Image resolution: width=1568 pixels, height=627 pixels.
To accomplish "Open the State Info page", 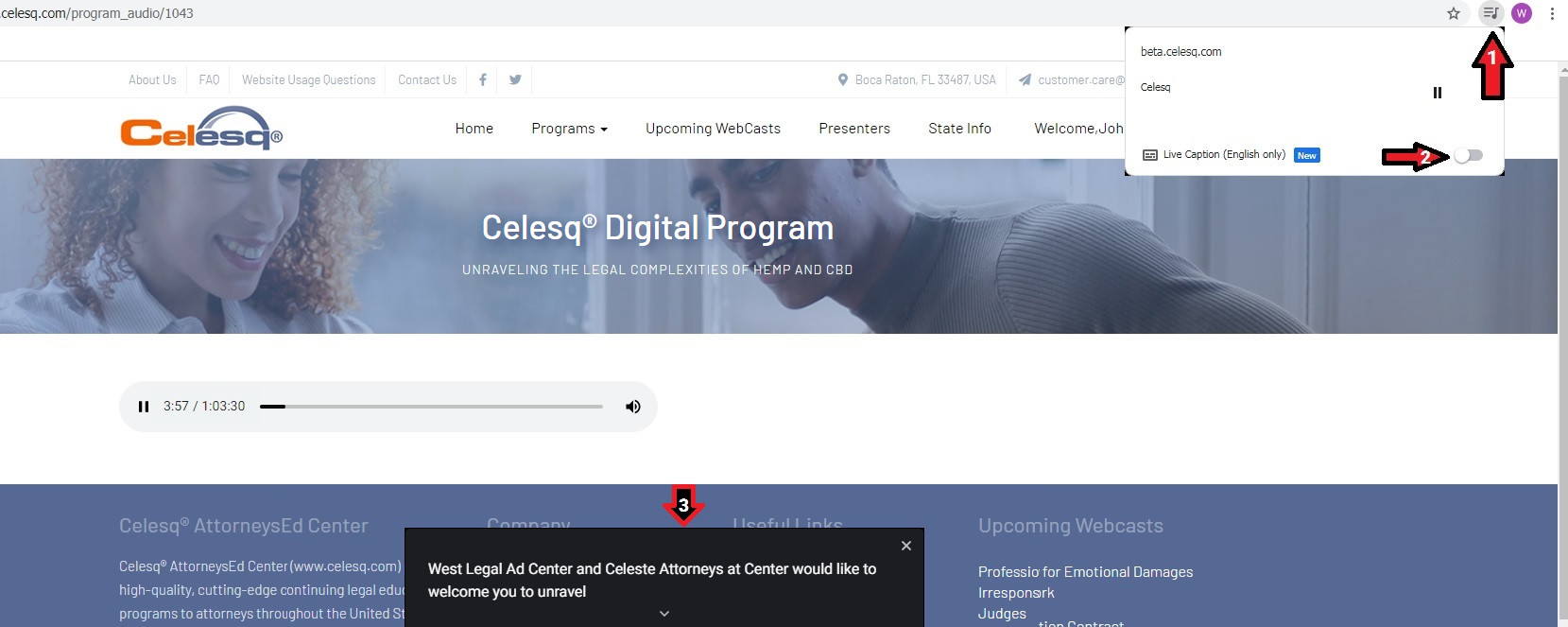I will tap(959, 129).
